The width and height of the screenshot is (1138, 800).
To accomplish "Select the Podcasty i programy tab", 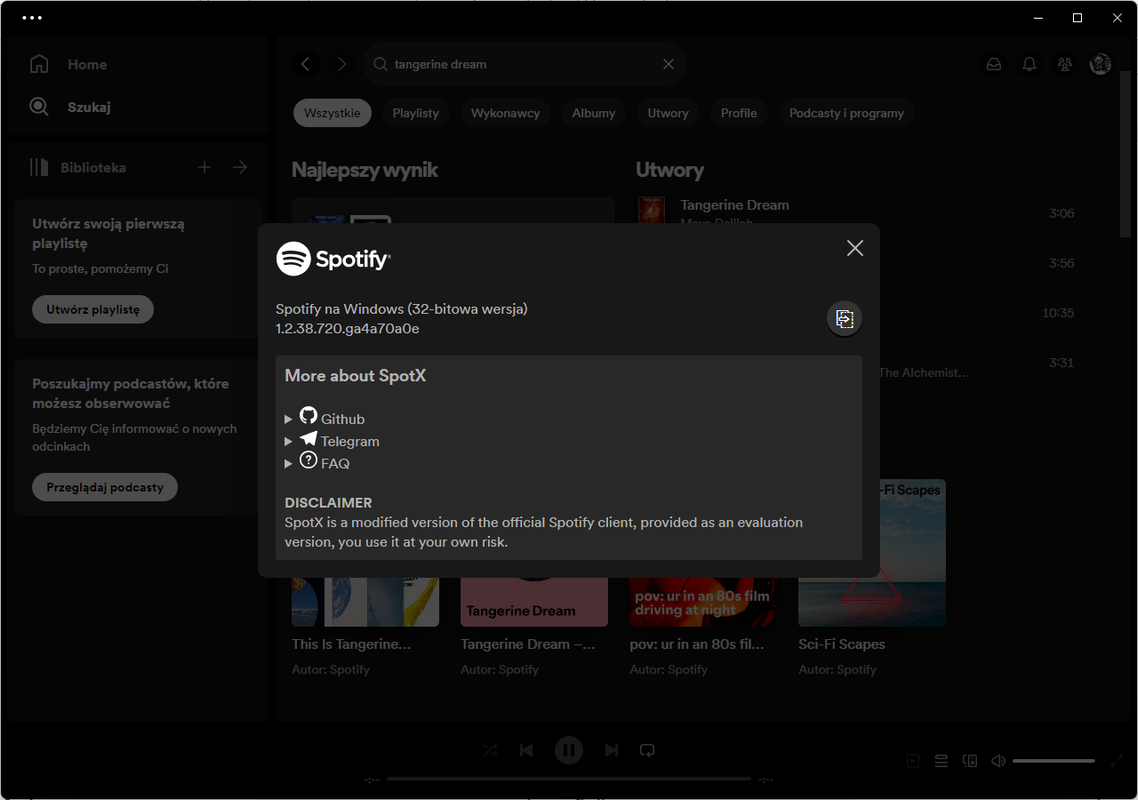I will click(846, 113).
